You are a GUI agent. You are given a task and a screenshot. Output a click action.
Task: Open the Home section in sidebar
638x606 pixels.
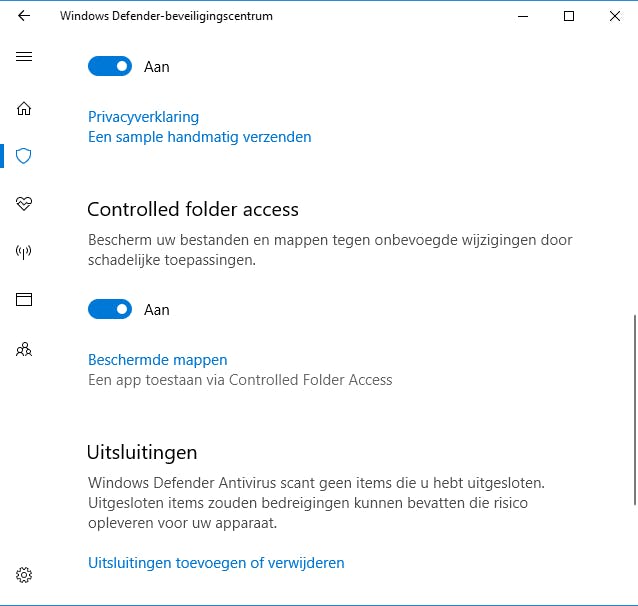(24, 108)
